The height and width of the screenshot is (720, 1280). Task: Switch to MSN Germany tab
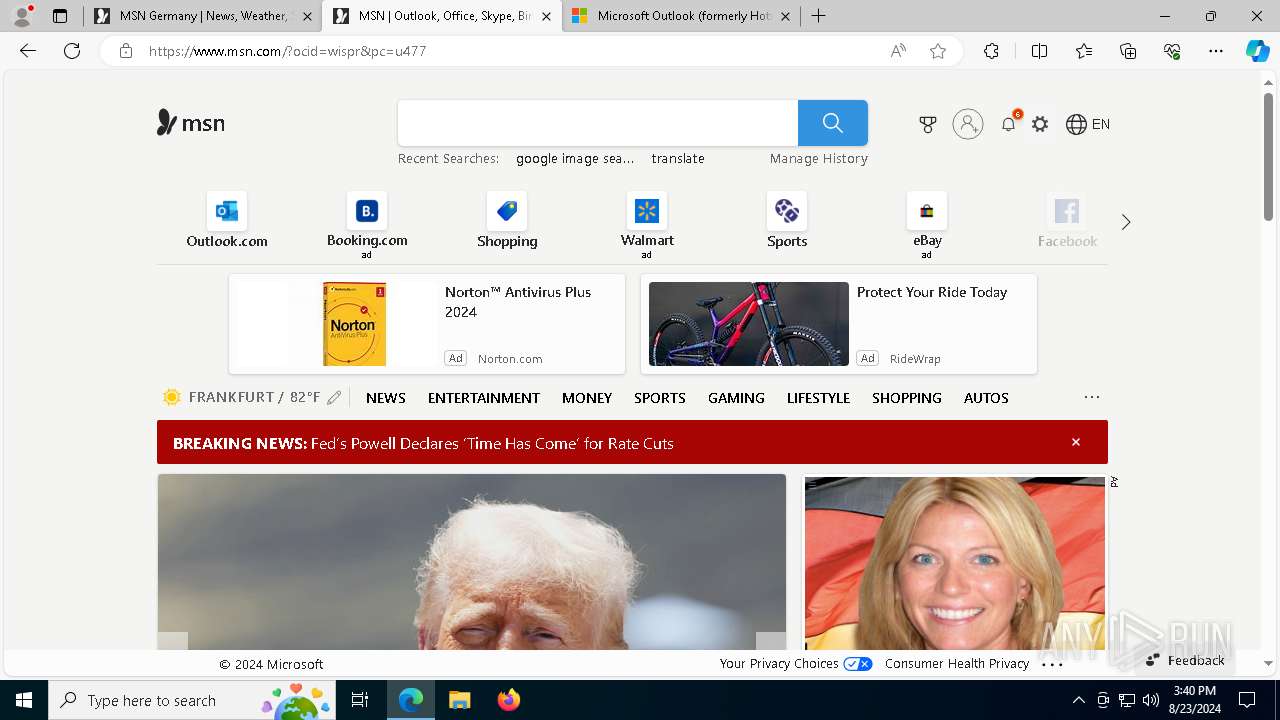point(202,16)
